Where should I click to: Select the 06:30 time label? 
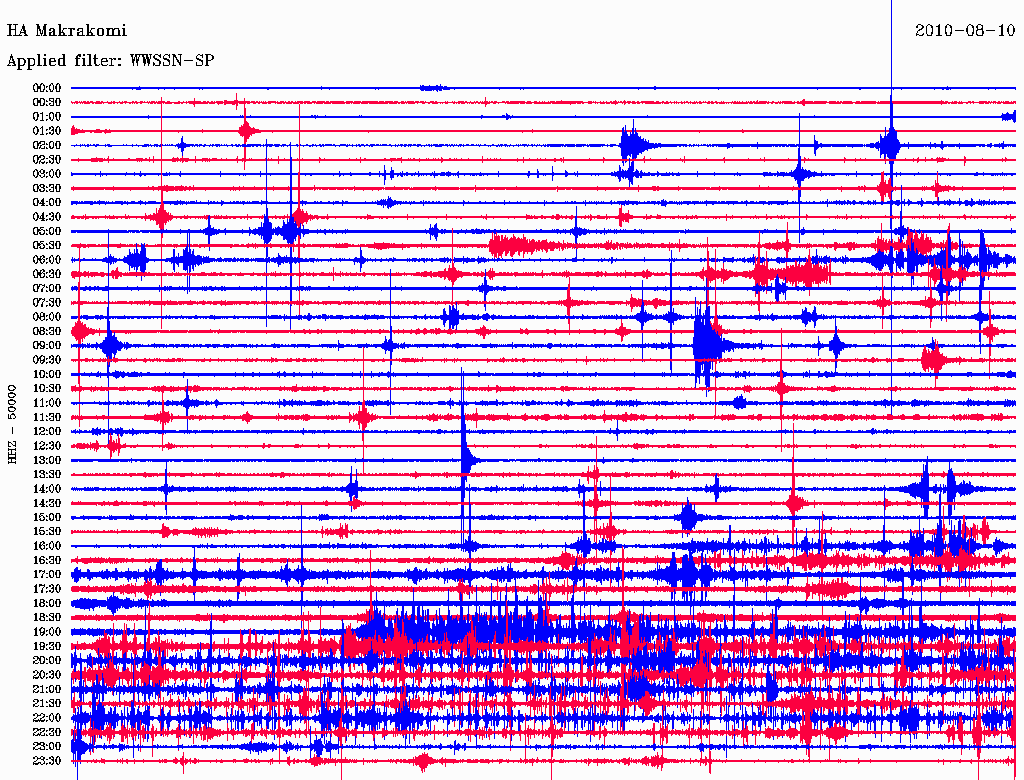point(46,274)
